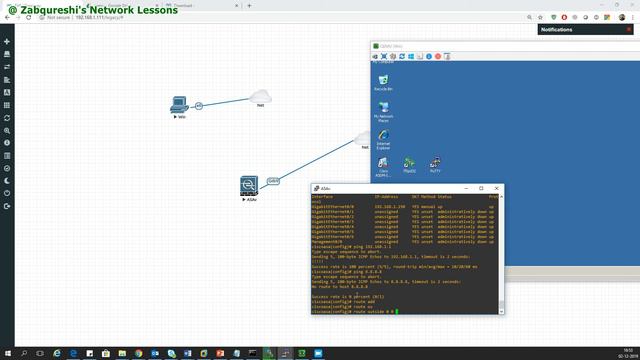640x360 pixels.
Task: Dismiss the Notifications panel with red X
Action: [629, 29]
